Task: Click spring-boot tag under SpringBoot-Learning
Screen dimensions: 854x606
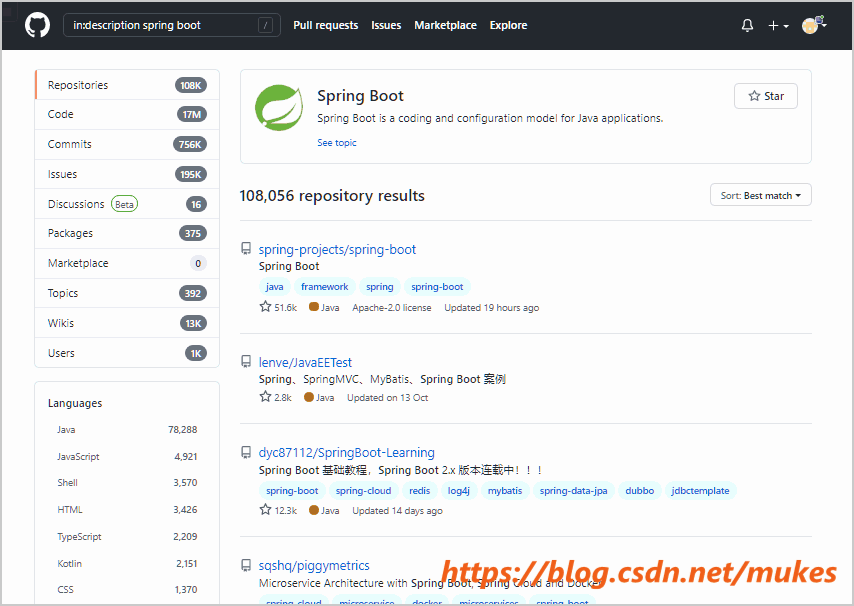Action: click(292, 491)
